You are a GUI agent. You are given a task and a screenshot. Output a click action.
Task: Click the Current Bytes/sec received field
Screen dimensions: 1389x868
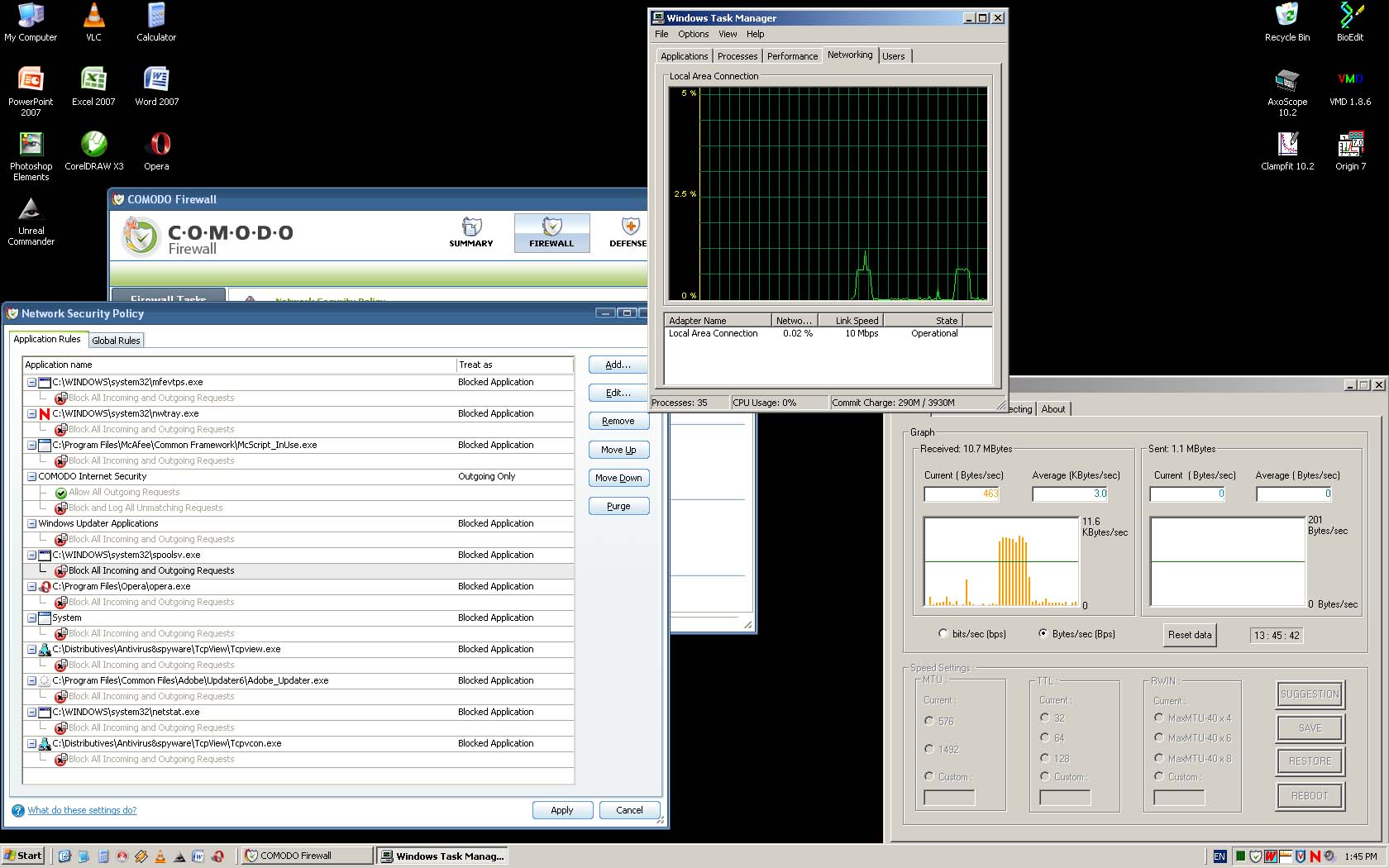(x=961, y=494)
